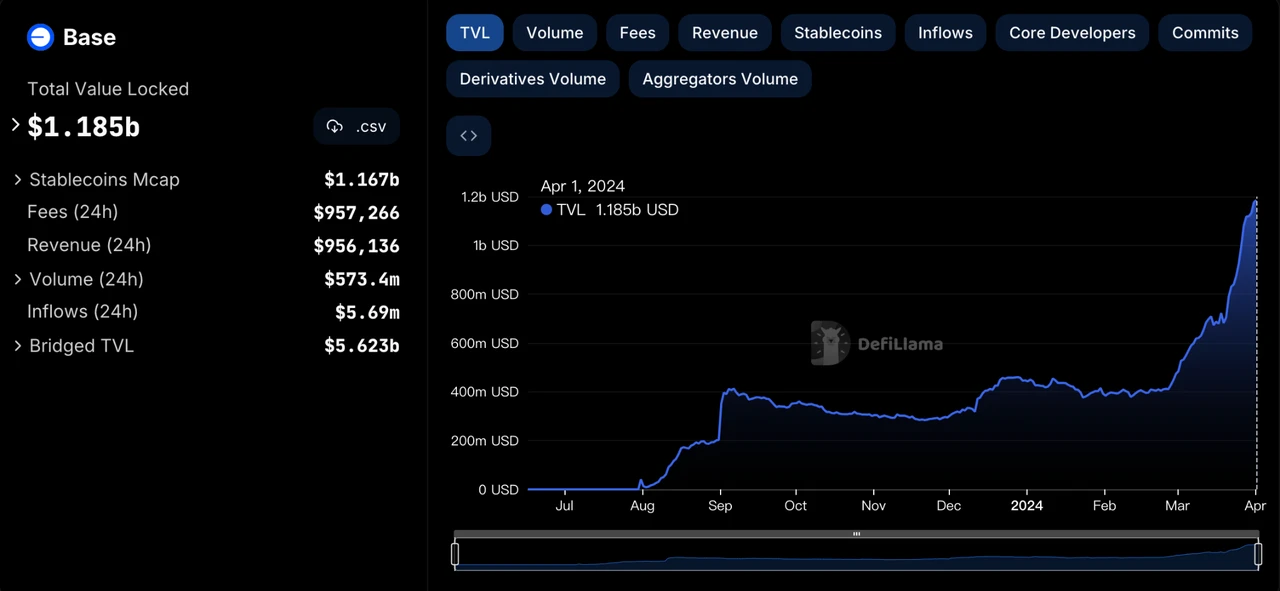The height and width of the screenshot is (591, 1280).
Task: Expand the Volume (24h) row
Action: [x=18, y=279]
